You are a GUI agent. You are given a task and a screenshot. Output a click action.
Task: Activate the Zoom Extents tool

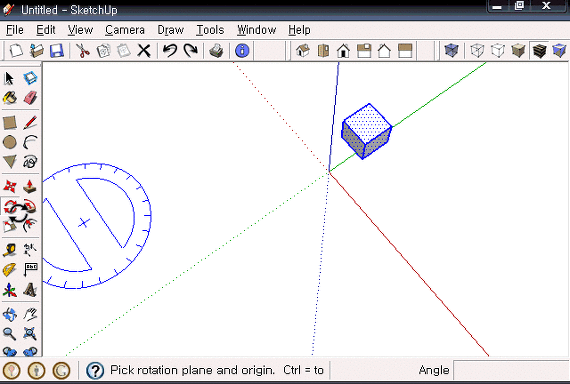[x=30, y=334]
